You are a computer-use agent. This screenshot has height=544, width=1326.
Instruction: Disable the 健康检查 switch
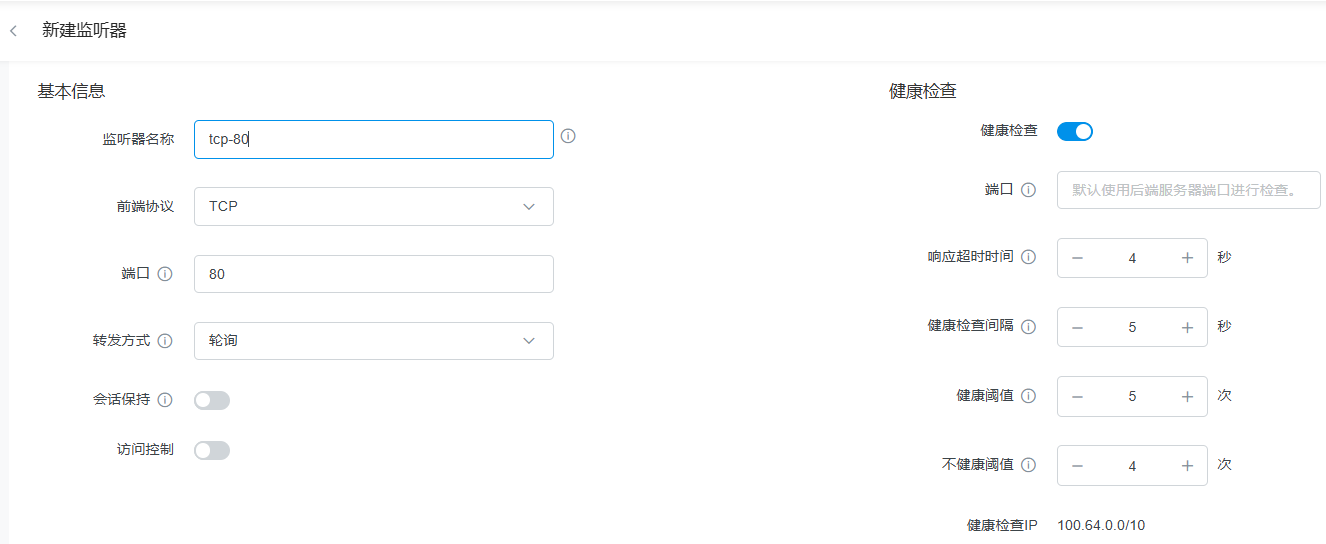[x=1075, y=131]
